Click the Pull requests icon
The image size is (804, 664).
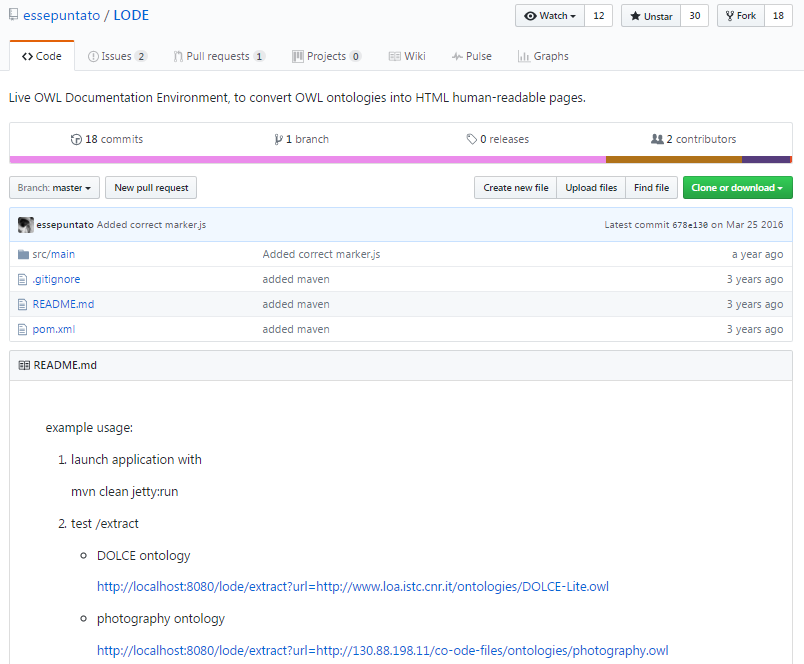[178, 56]
